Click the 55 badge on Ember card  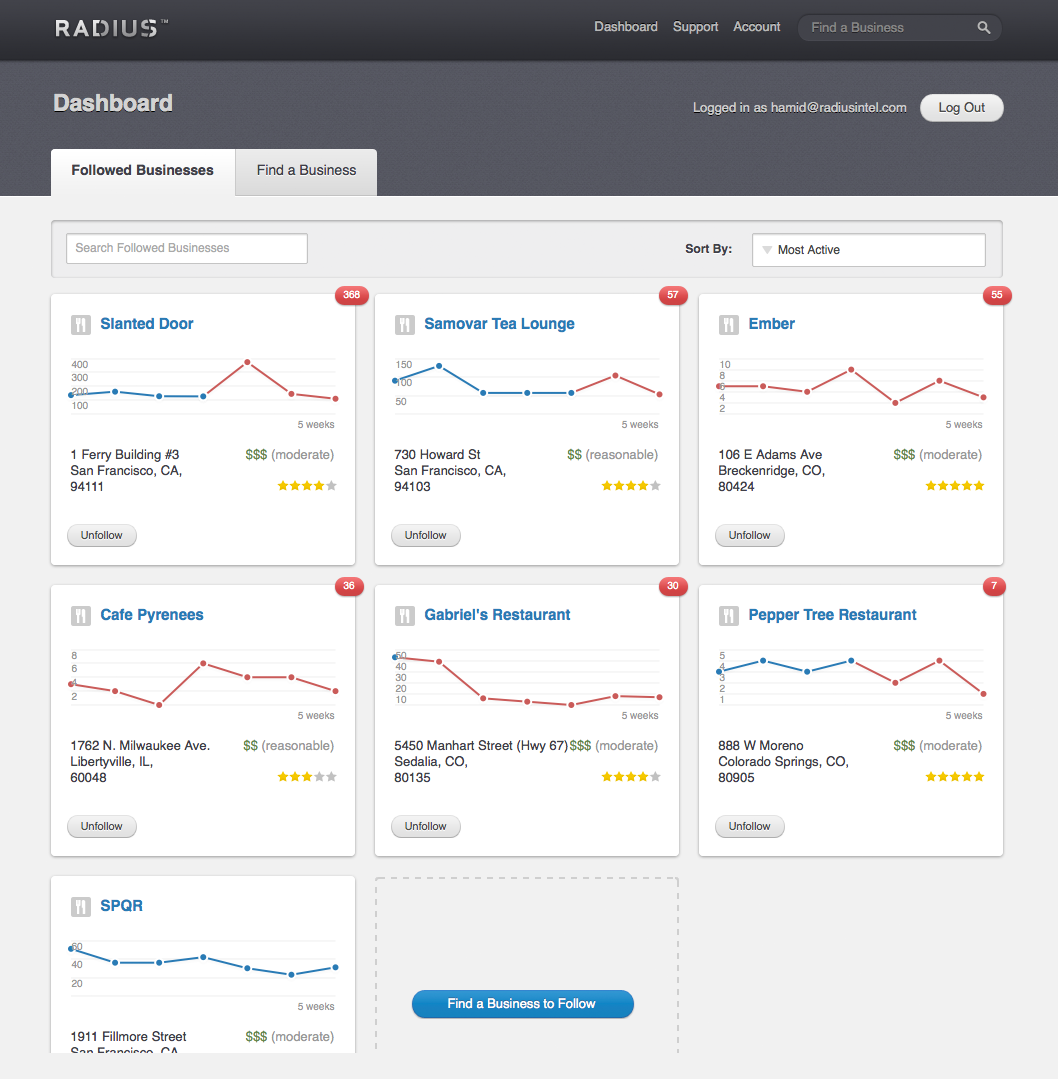tap(997, 295)
